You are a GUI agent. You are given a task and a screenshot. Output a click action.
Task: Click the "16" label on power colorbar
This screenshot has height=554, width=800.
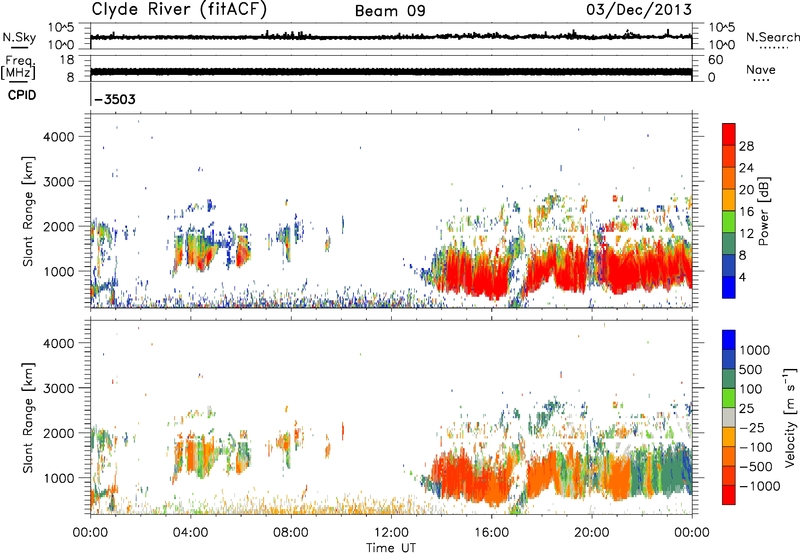pos(746,212)
